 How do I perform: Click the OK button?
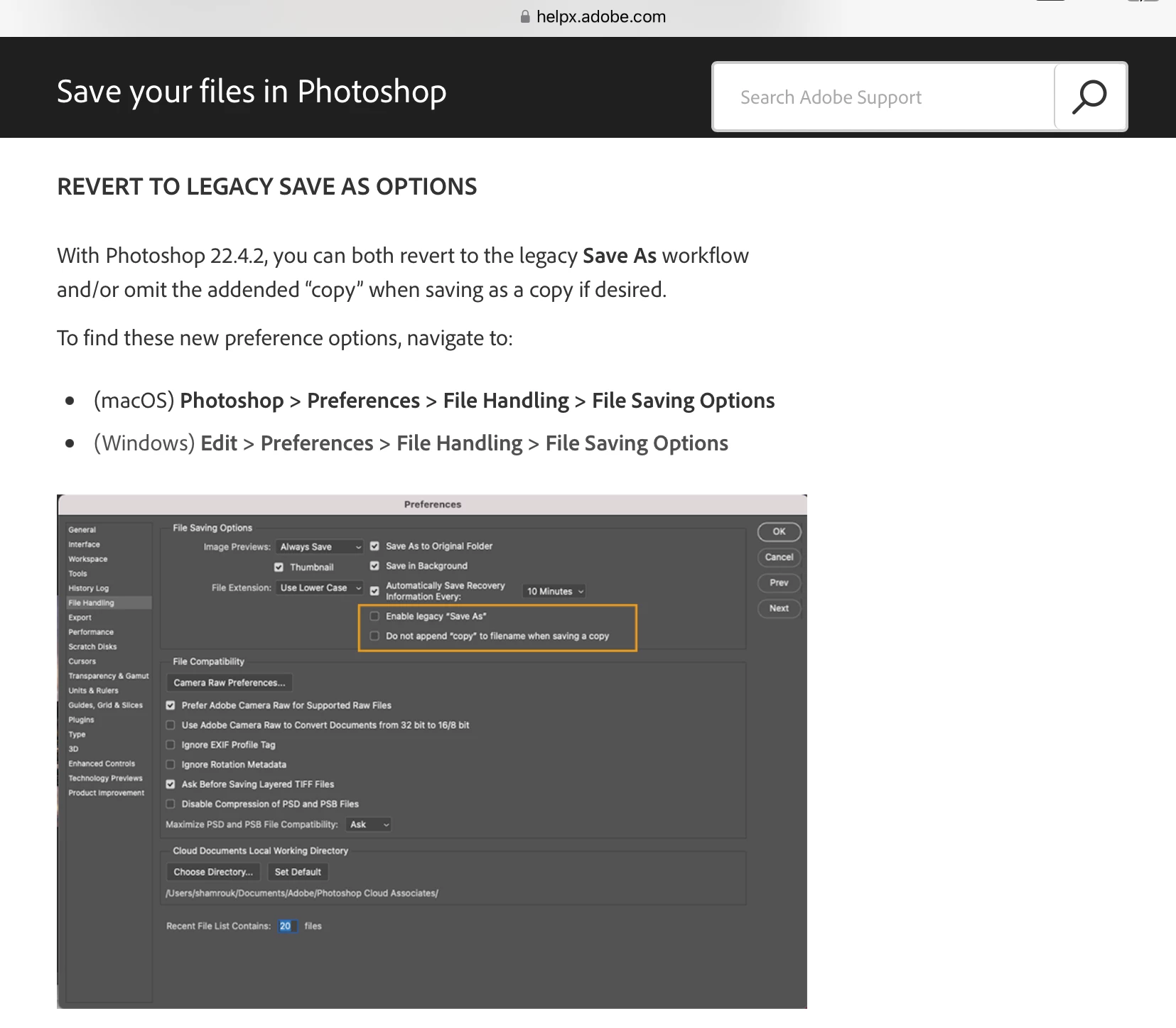click(x=779, y=531)
